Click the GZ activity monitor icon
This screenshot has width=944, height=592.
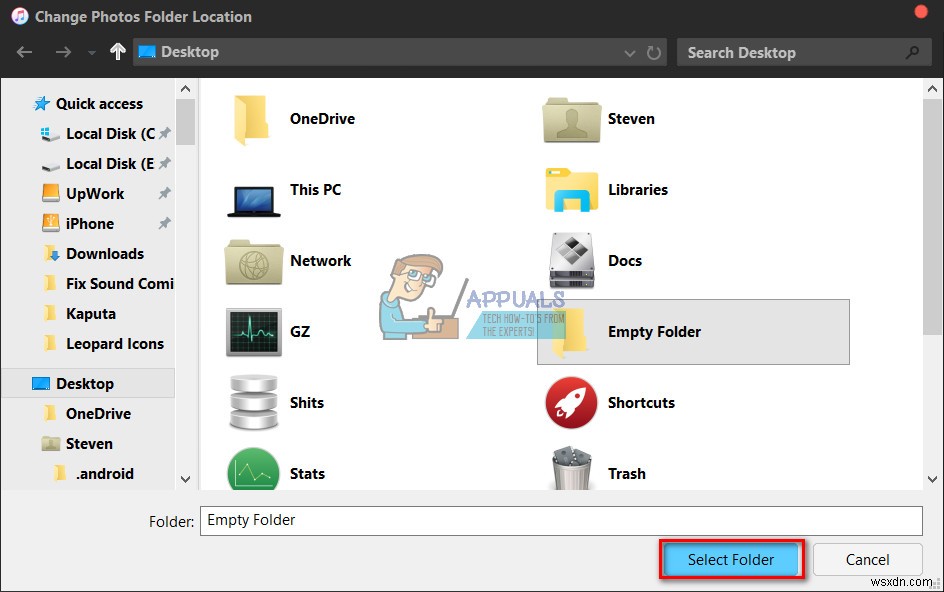tap(253, 332)
